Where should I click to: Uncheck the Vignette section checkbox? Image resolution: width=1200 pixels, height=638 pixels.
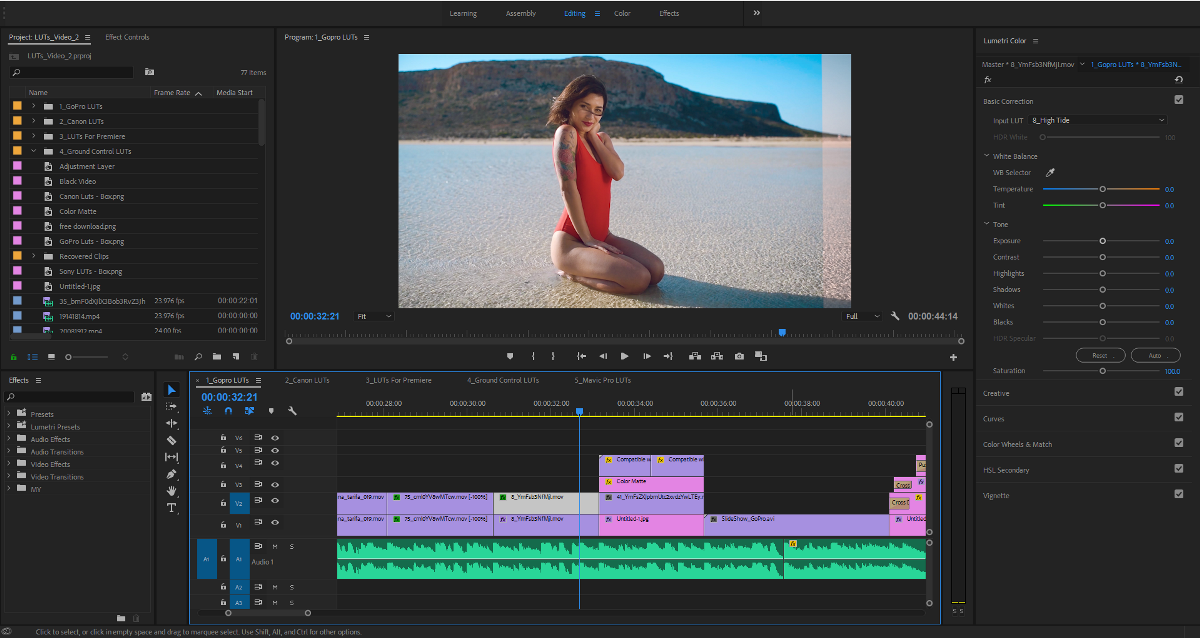click(x=1179, y=495)
